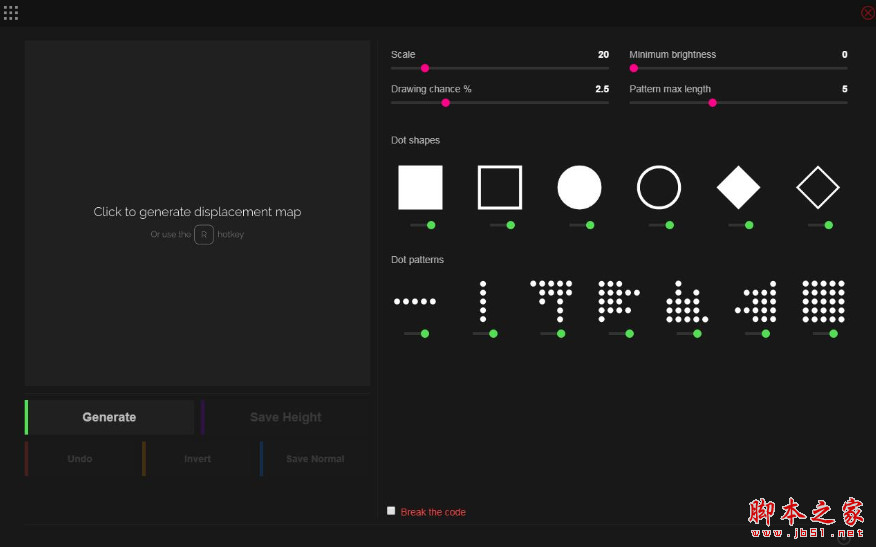Toggle the filled diamond shape switch

click(741, 225)
